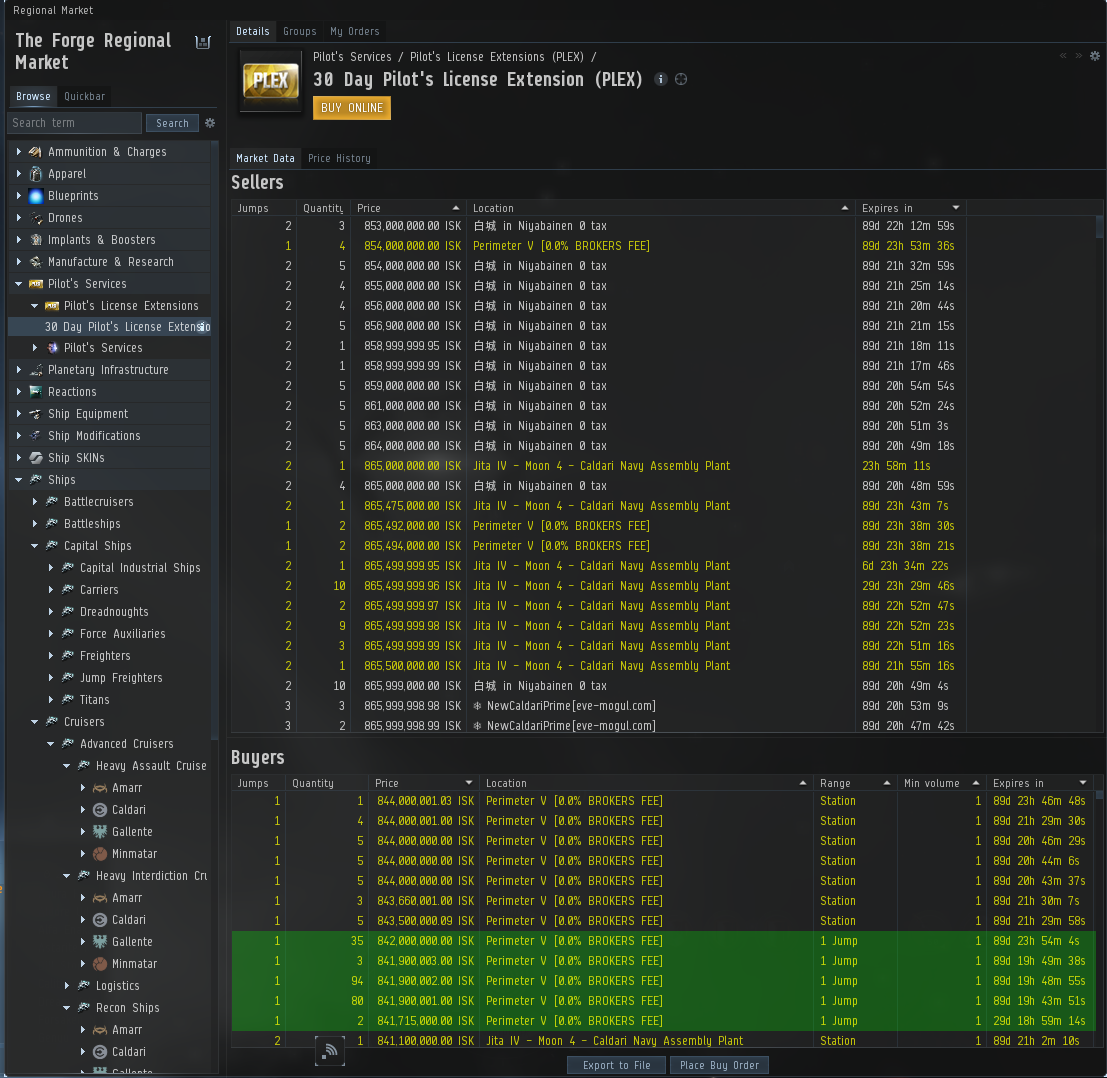Click the Minmatar icon under Heavy Interdiction
The width and height of the screenshot is (1107, 1078).
click(100, 964)
